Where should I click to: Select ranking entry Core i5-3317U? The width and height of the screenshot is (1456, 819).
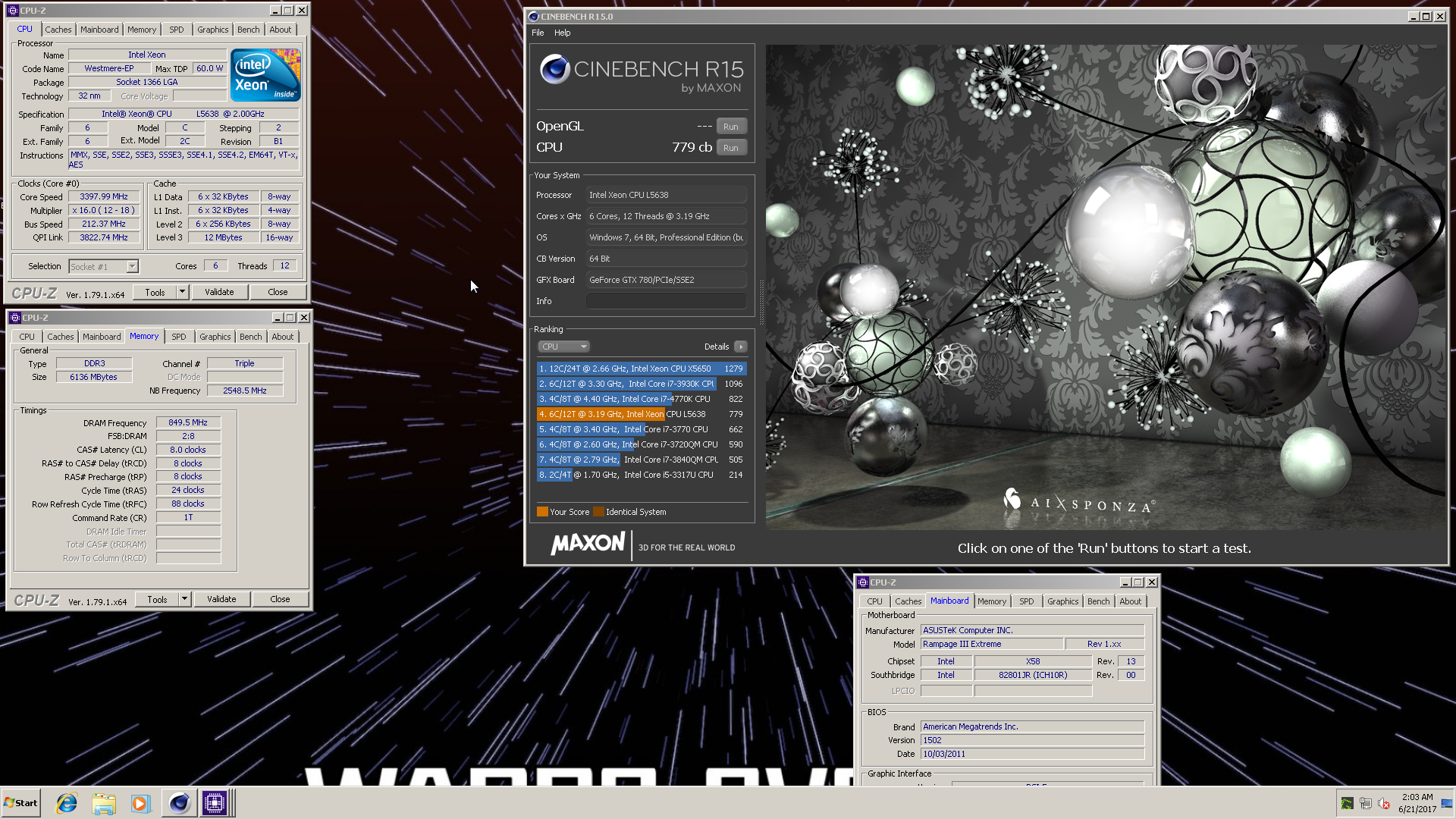(642, 475)
